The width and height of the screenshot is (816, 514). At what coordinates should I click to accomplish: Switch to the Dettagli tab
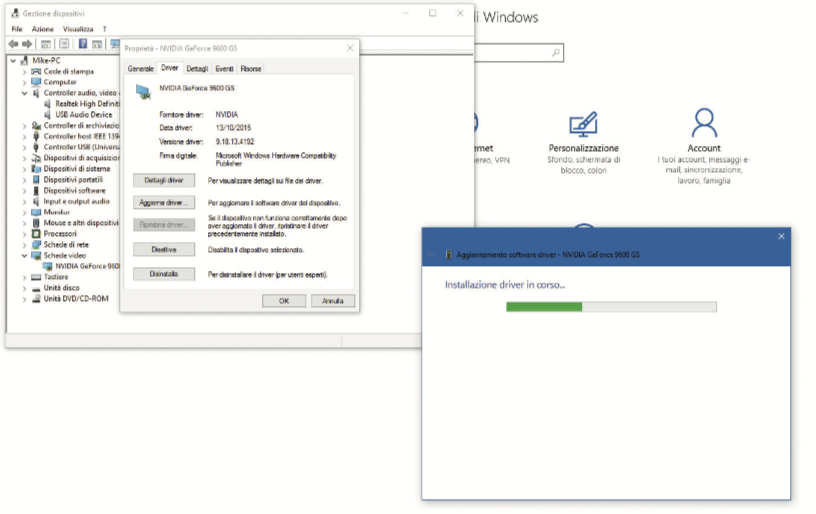coord(197,68)
